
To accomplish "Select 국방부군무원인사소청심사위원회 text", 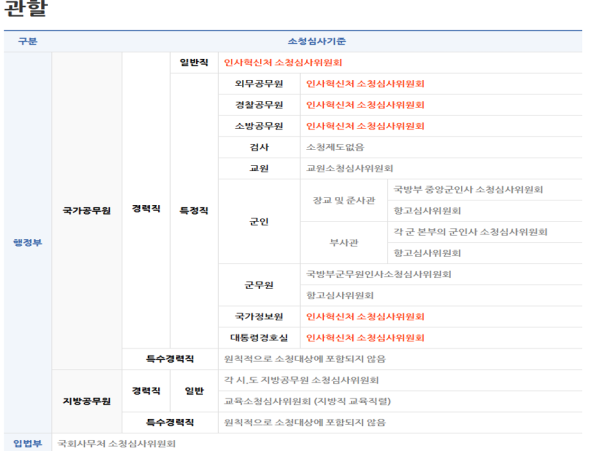I will click(379, 274).
